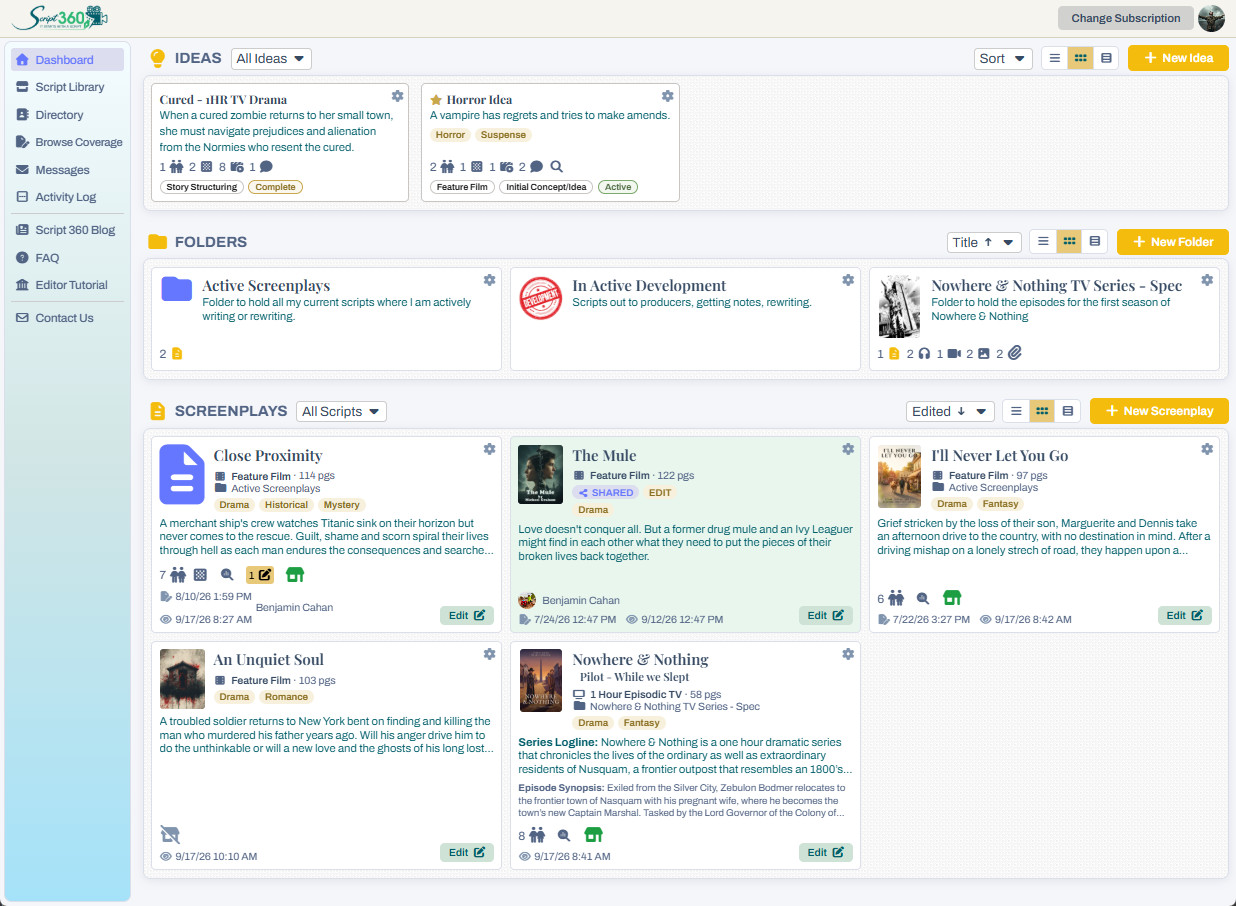Click the star icon on Horror Idea
The image size is (1236, 906).
[x=436, y=100]
